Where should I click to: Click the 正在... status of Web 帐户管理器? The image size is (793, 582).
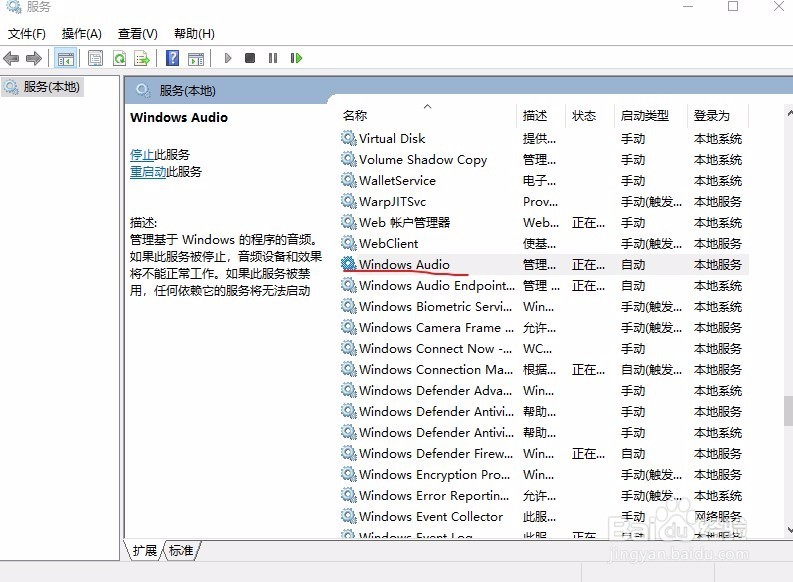pyautogui.click(x=588, y=222)
